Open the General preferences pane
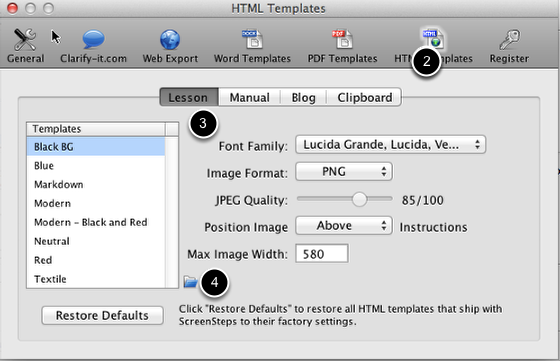 25,46
